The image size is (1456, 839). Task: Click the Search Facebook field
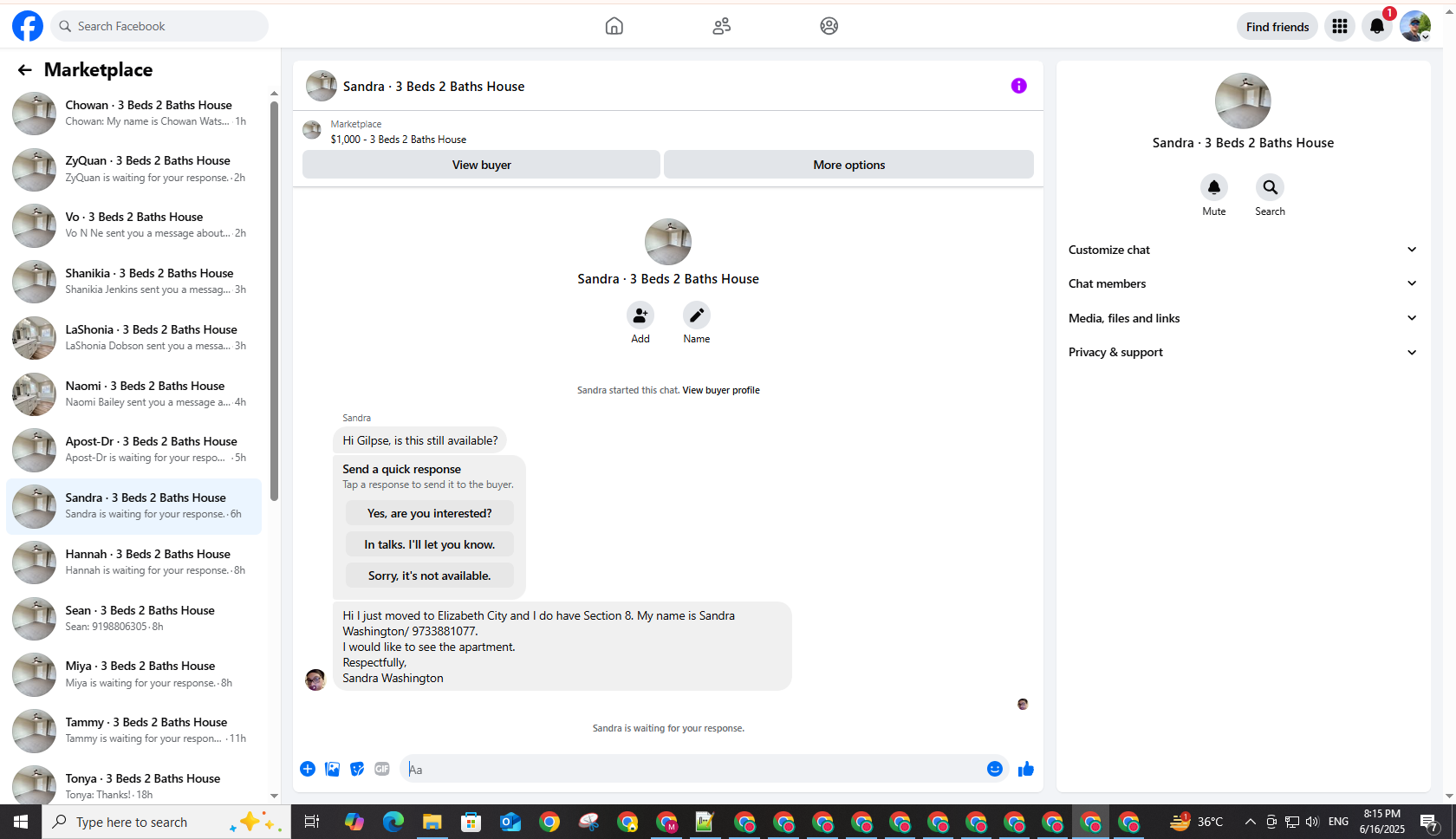tap(159, 26)
